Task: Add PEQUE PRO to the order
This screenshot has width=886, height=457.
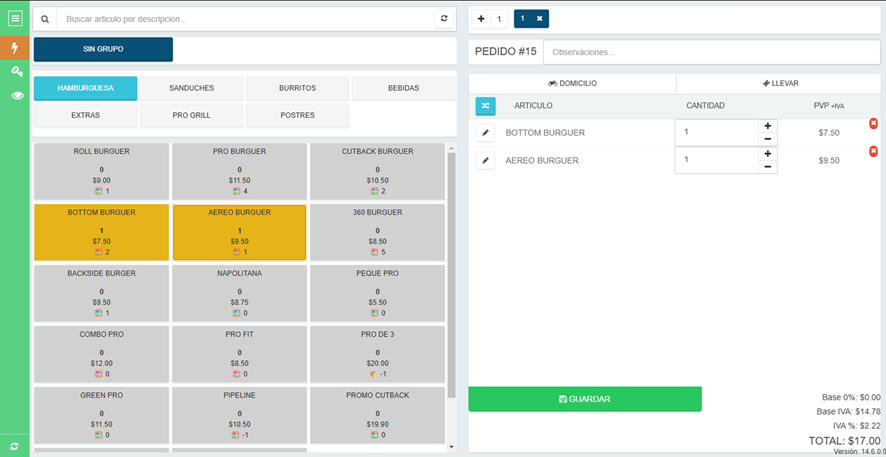Action: click(x=377, y=293)
